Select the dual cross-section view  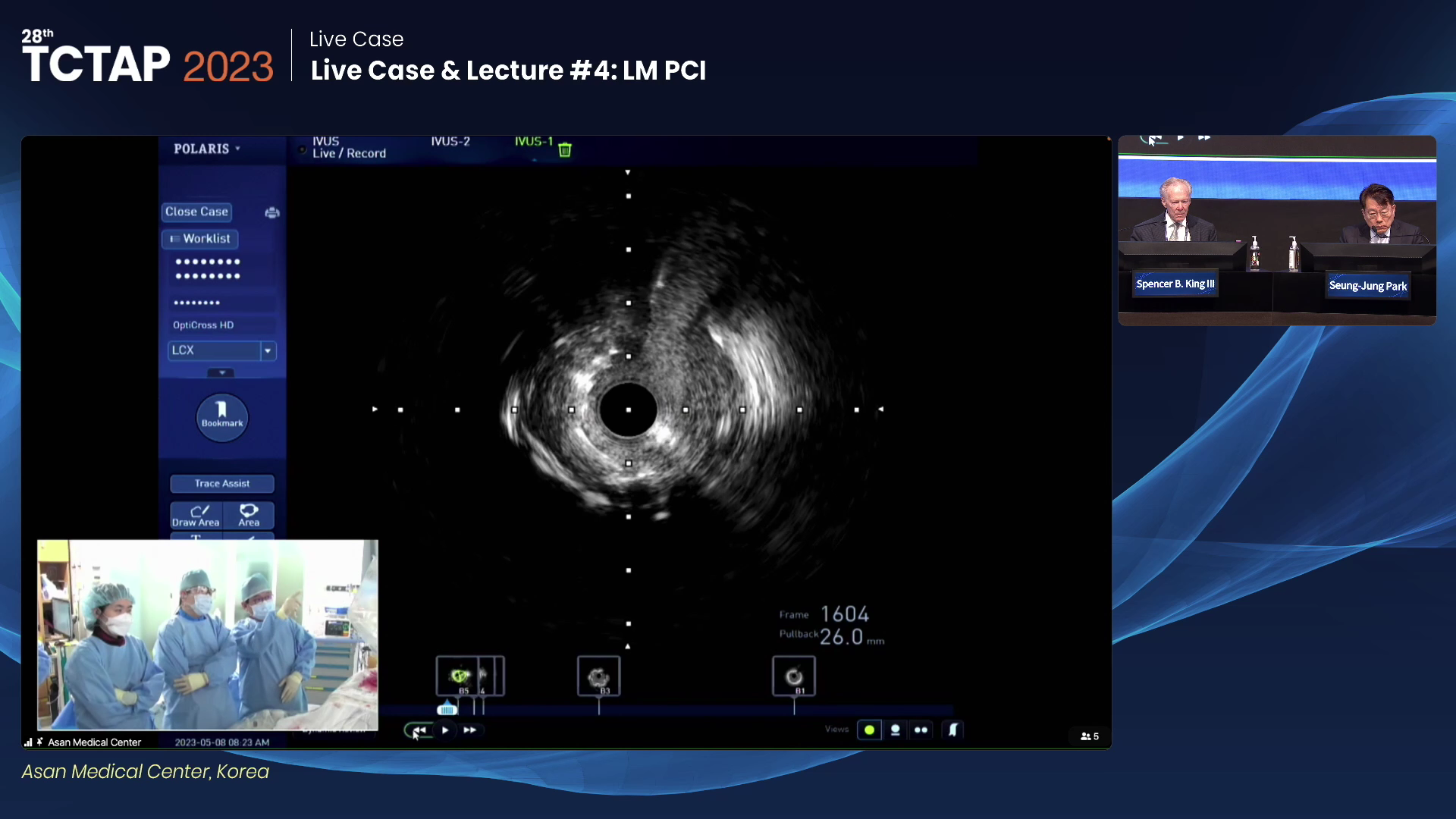pyautogui.click(x=921, y=730)
